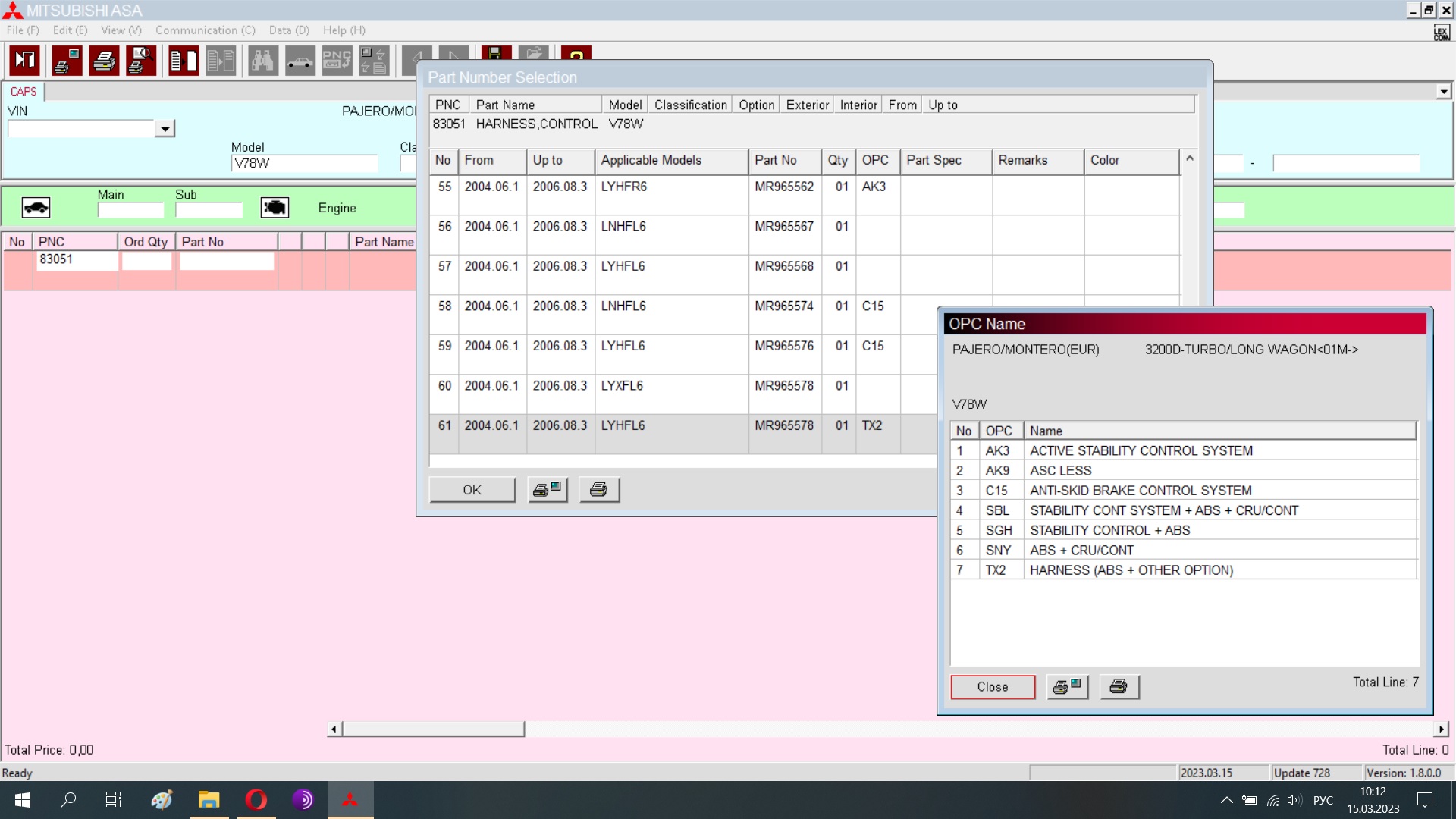Image resolution: width=1456 pixels, height=819 pixels.
Task: Click the red printer toolbar icon
Action: (x=104, y=61)
